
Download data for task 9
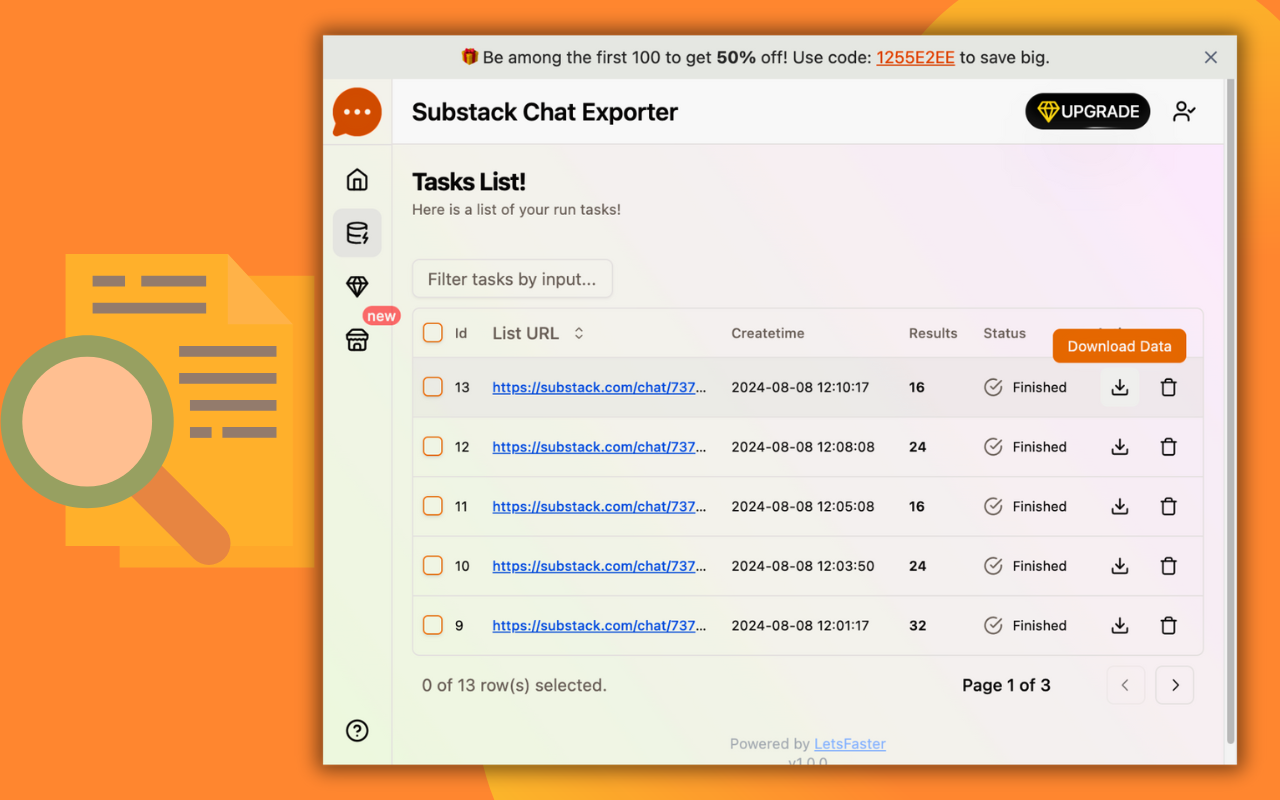coord(1120,626)
